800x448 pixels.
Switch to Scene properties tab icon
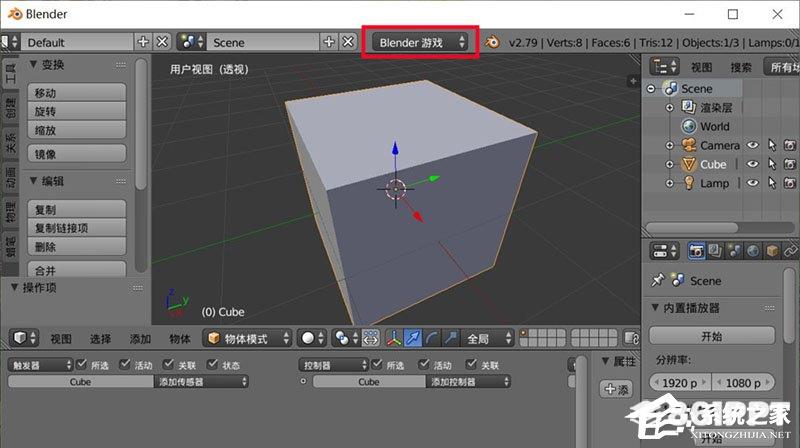click(x=734, y=251)
